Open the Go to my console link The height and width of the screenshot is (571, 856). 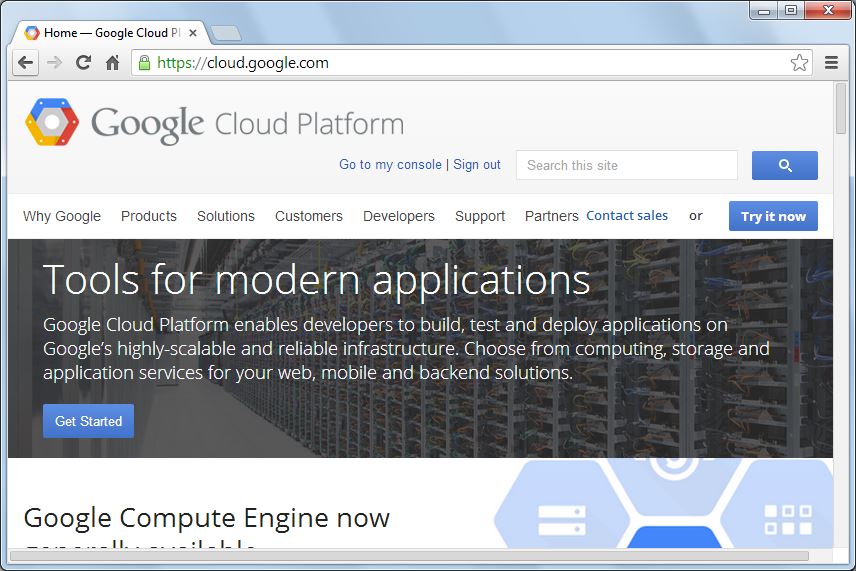pos(390,164)
